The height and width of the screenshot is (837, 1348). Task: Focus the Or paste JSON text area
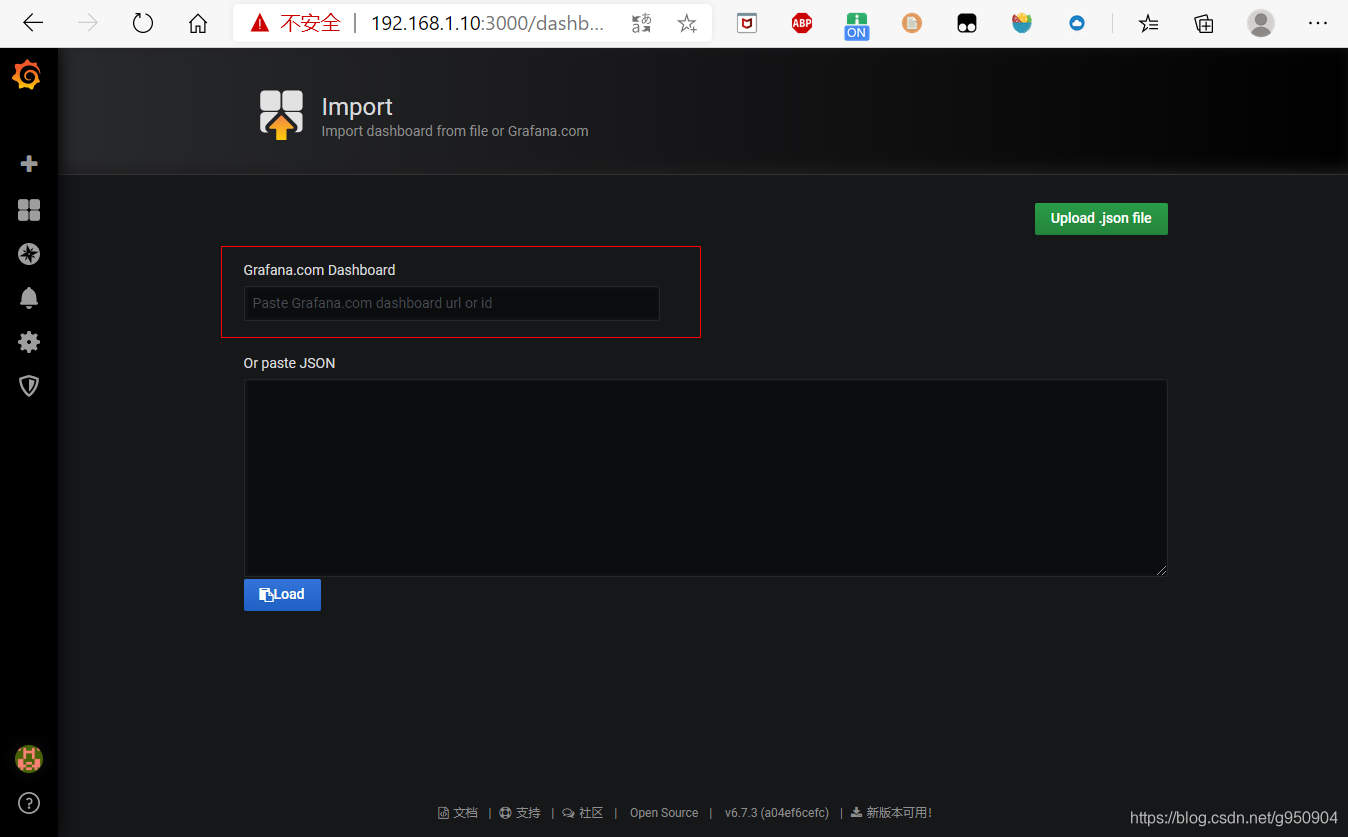coord(705,477)
